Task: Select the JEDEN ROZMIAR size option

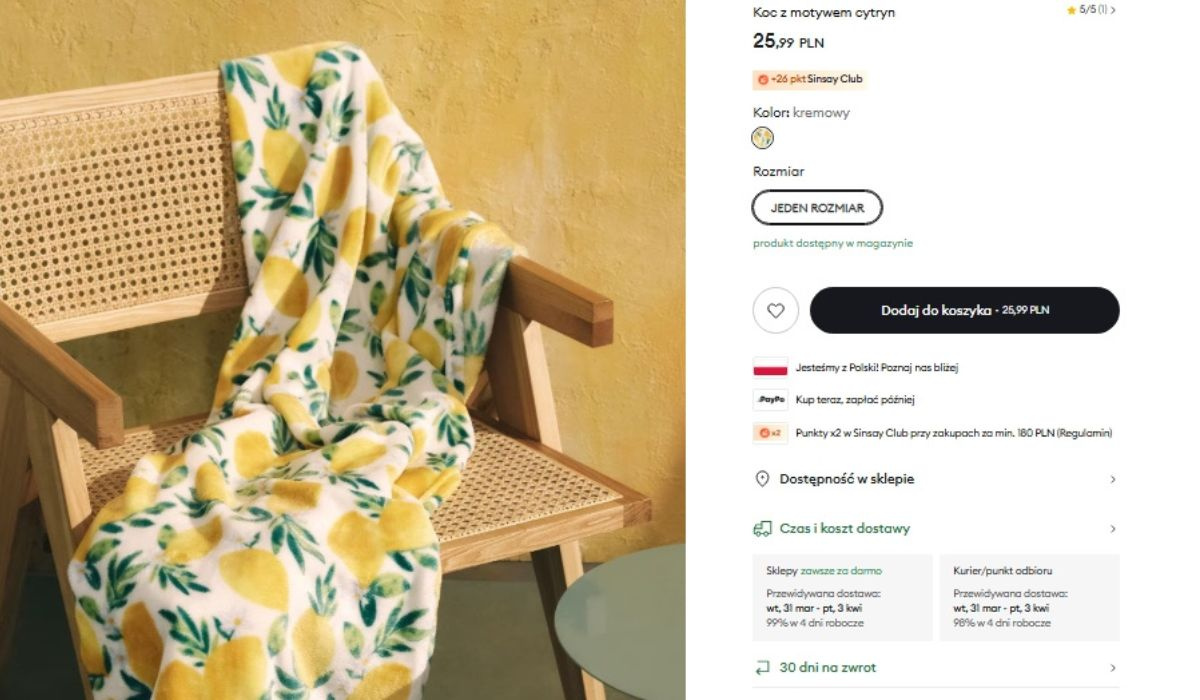Action: 817,208
